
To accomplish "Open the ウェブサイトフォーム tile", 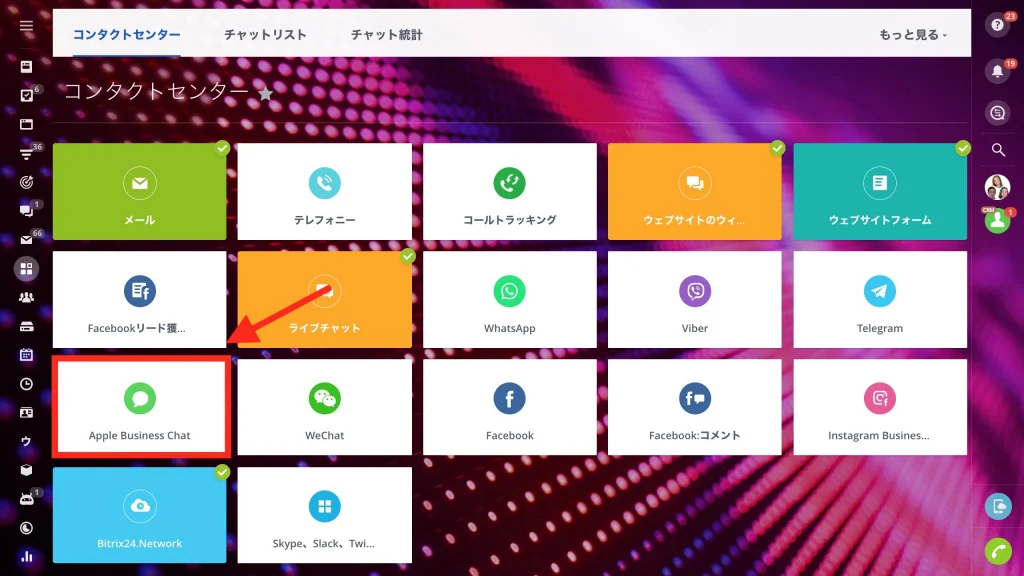I will pyautogui.click(x=880, y=191).
